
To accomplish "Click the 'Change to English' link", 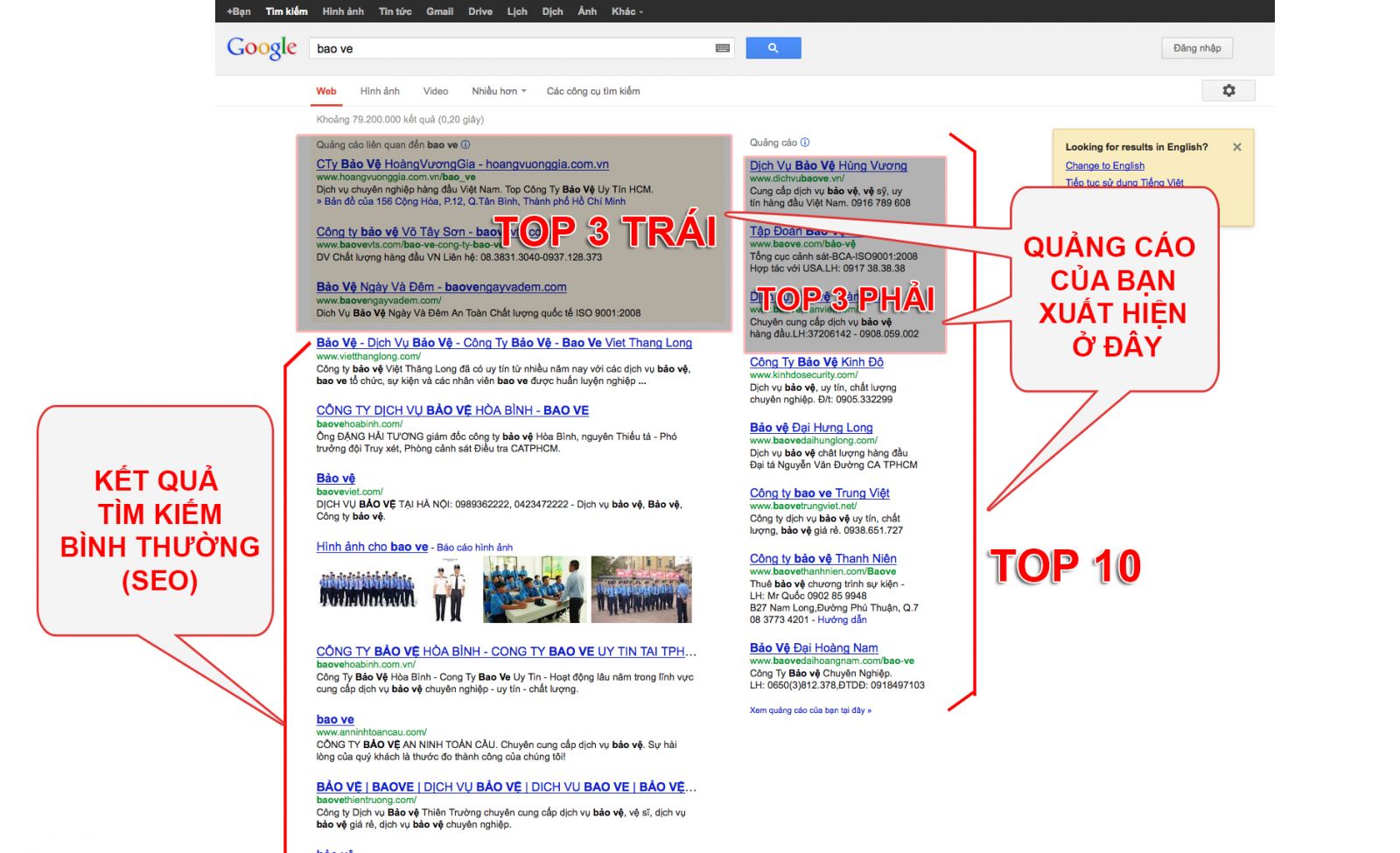I will tap(1104, 165).
